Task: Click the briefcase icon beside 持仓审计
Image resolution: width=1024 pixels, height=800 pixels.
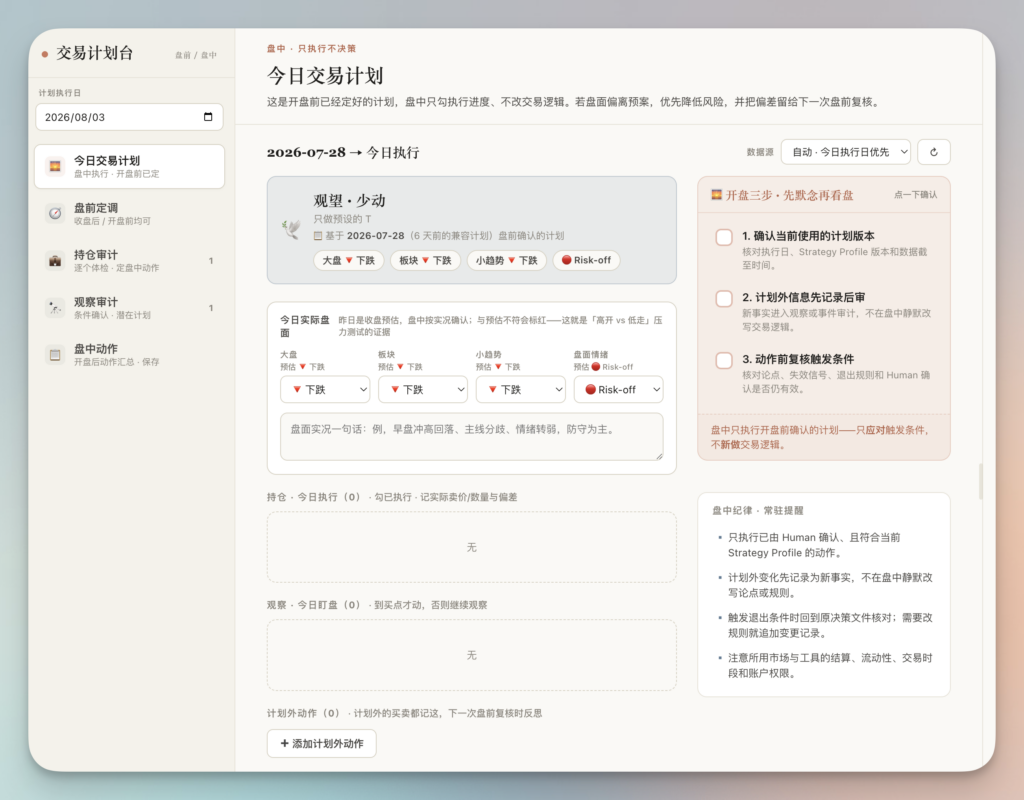Action: tap(55, 261)
